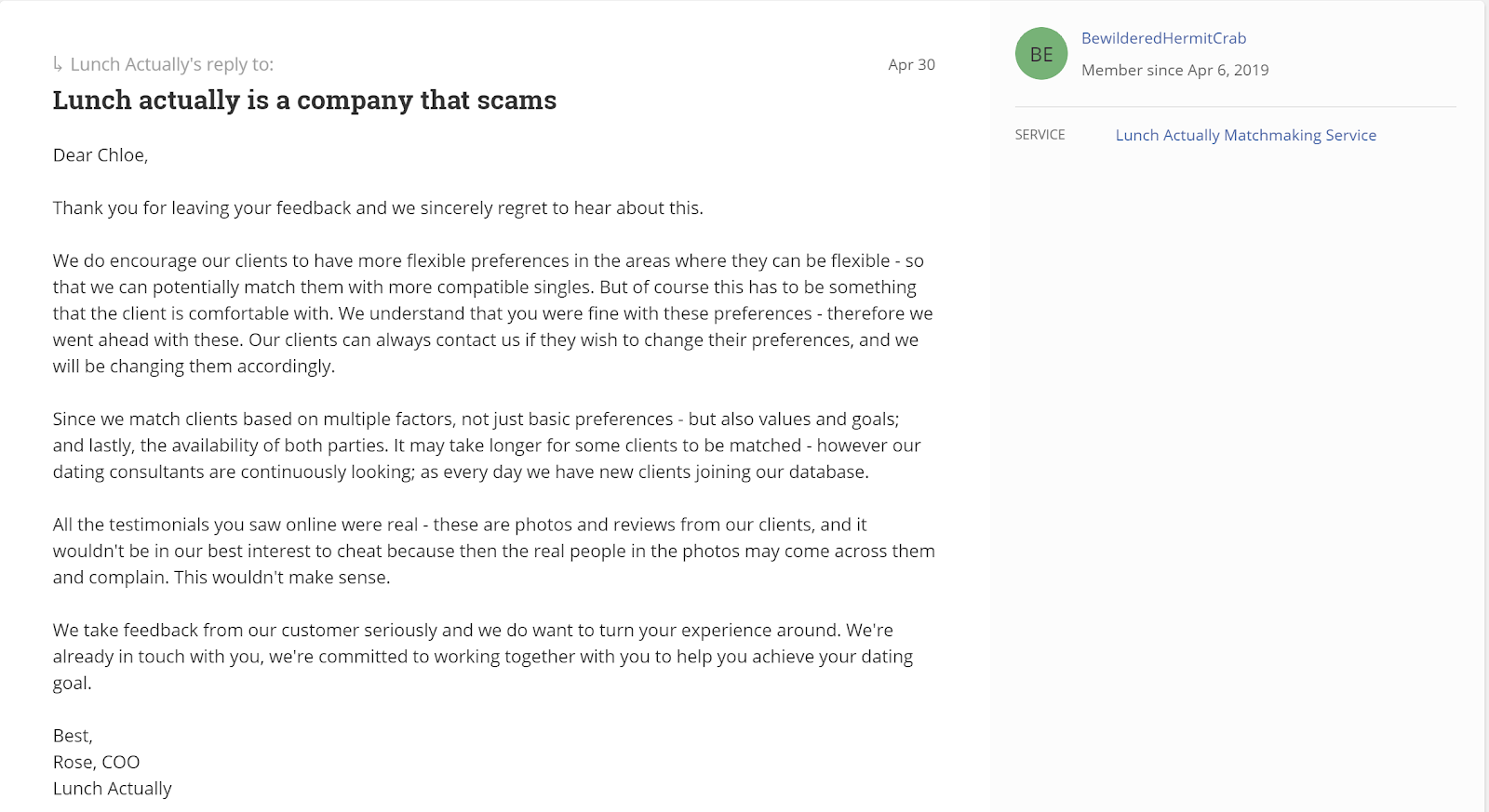Screen dimensions: 1489x812
Task: Click the "Thank you for leaving your feedback" sentence
Action: point(377,208)
